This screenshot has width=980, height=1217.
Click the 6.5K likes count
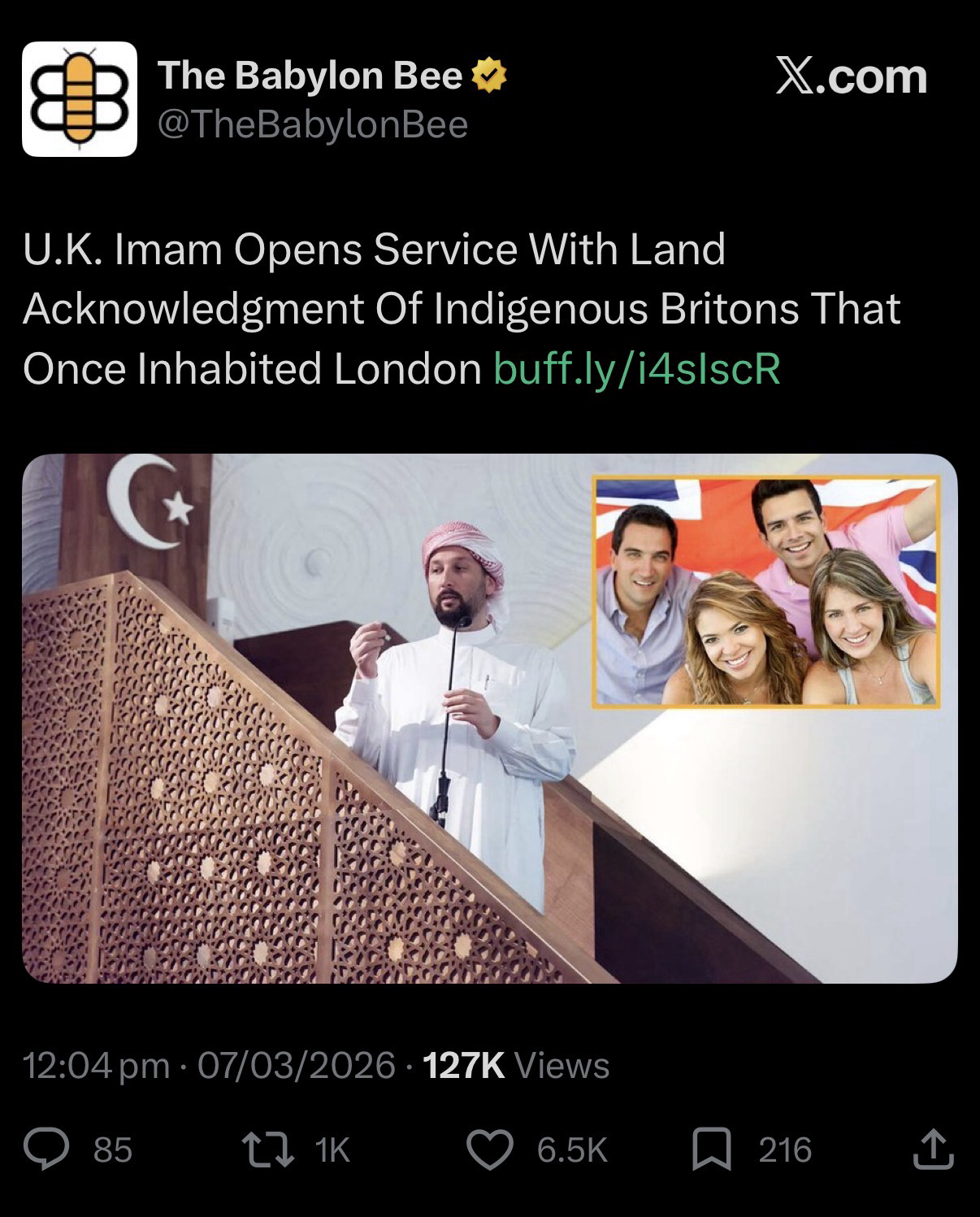coord(572,1150)
